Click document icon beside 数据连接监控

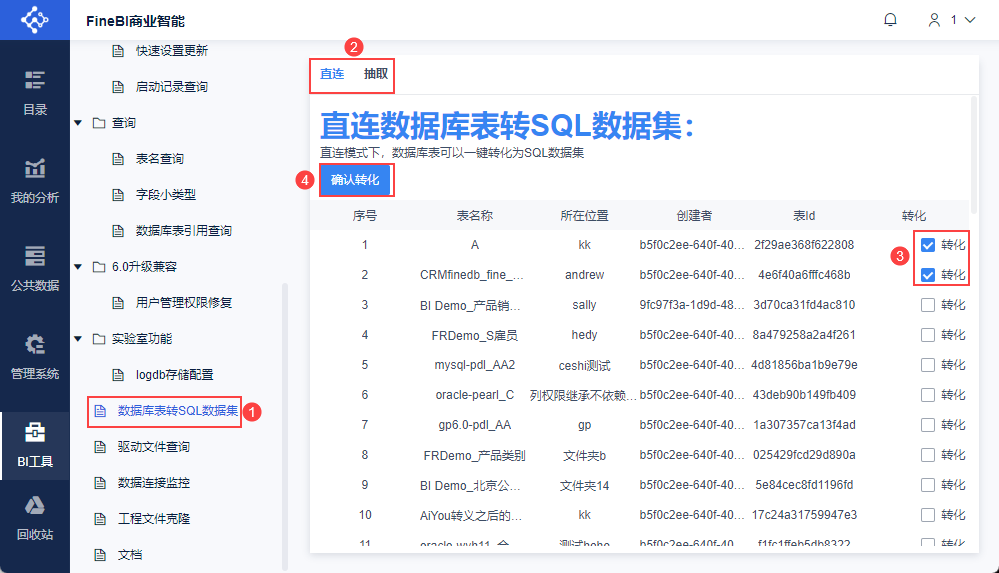[x=100, y=483]
